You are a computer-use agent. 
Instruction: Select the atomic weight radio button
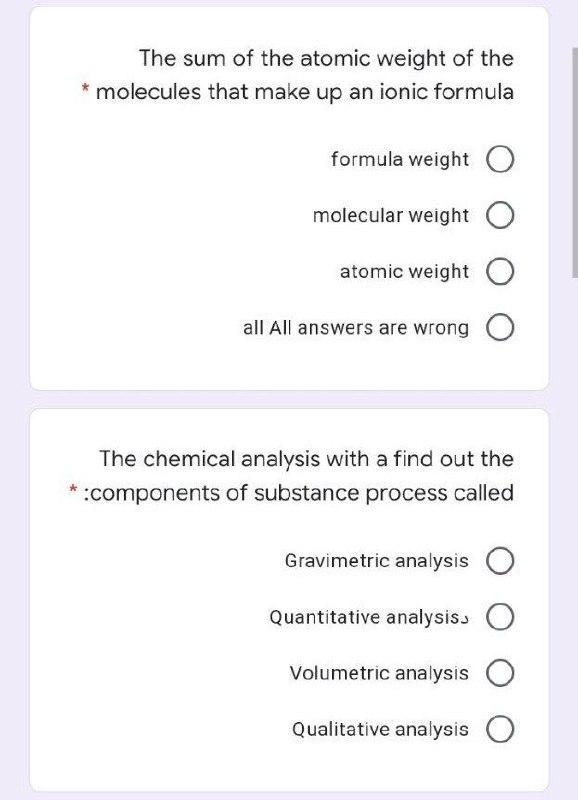pyautogui.click(x=500, y=271)
